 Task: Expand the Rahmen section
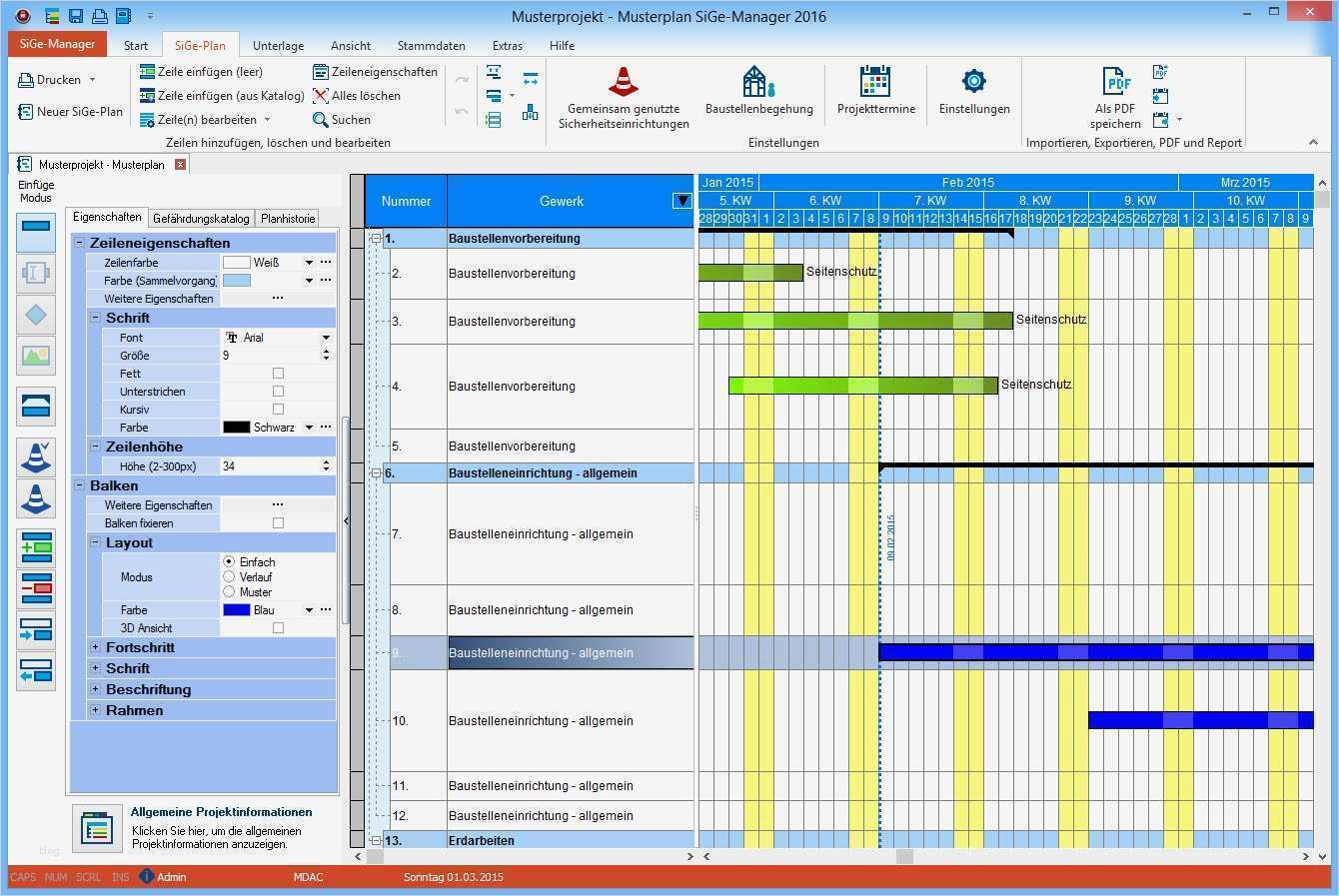pos(96,710)
